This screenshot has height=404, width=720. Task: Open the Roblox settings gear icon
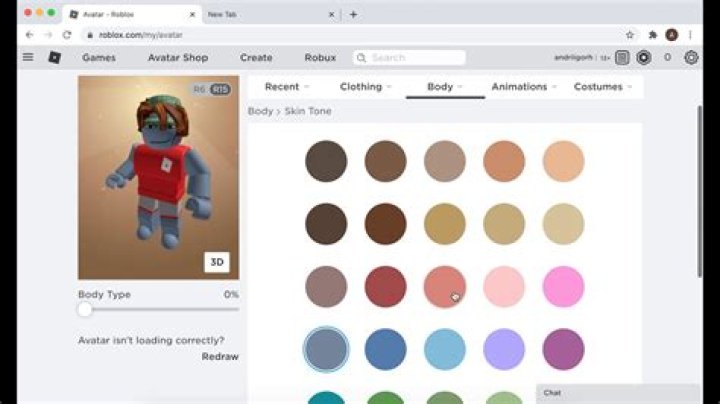[x=691, y=58]
